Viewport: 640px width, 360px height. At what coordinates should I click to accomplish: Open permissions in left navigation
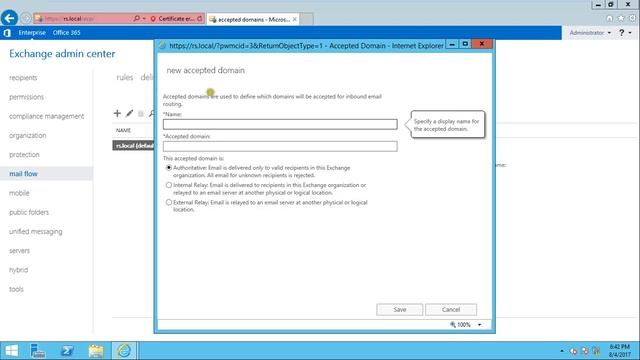coord(27,97)
